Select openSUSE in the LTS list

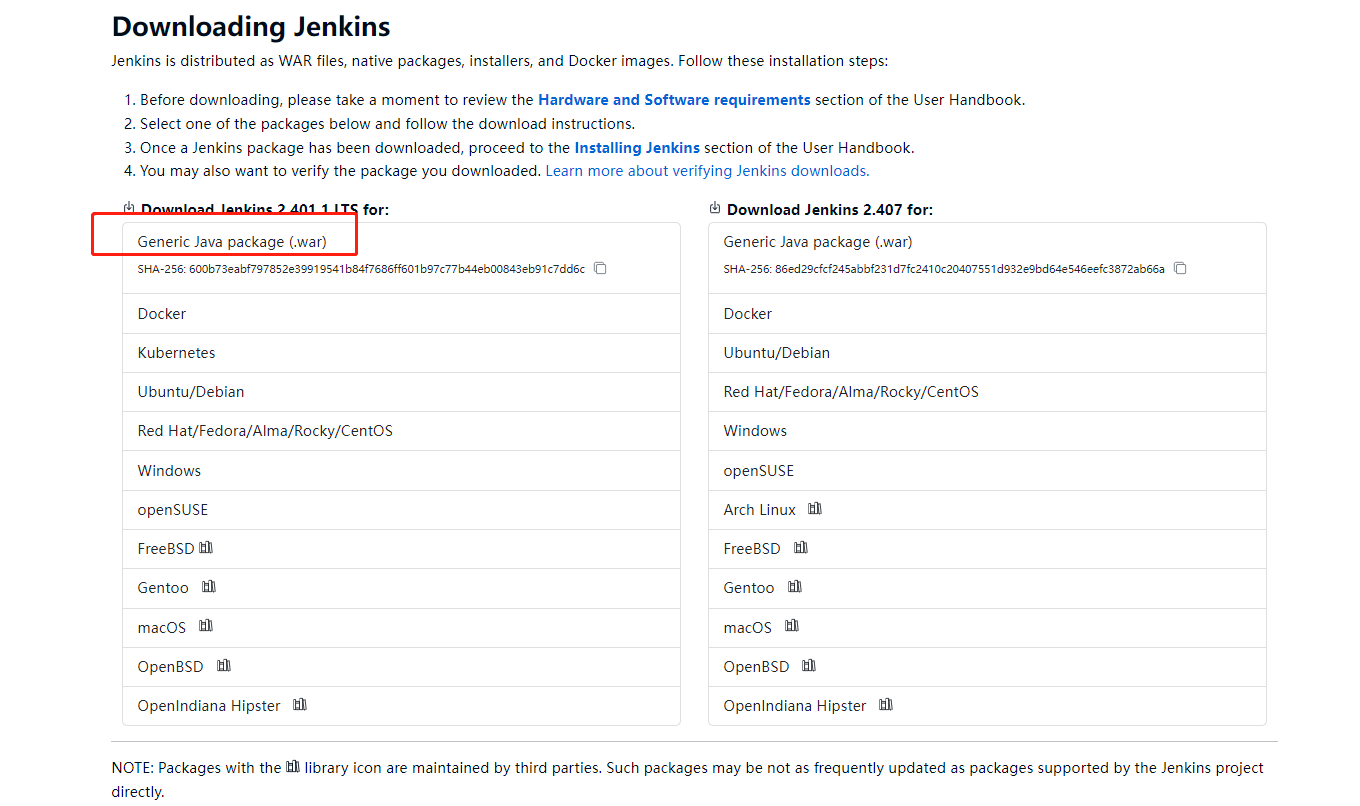click(x=401, y=510)
